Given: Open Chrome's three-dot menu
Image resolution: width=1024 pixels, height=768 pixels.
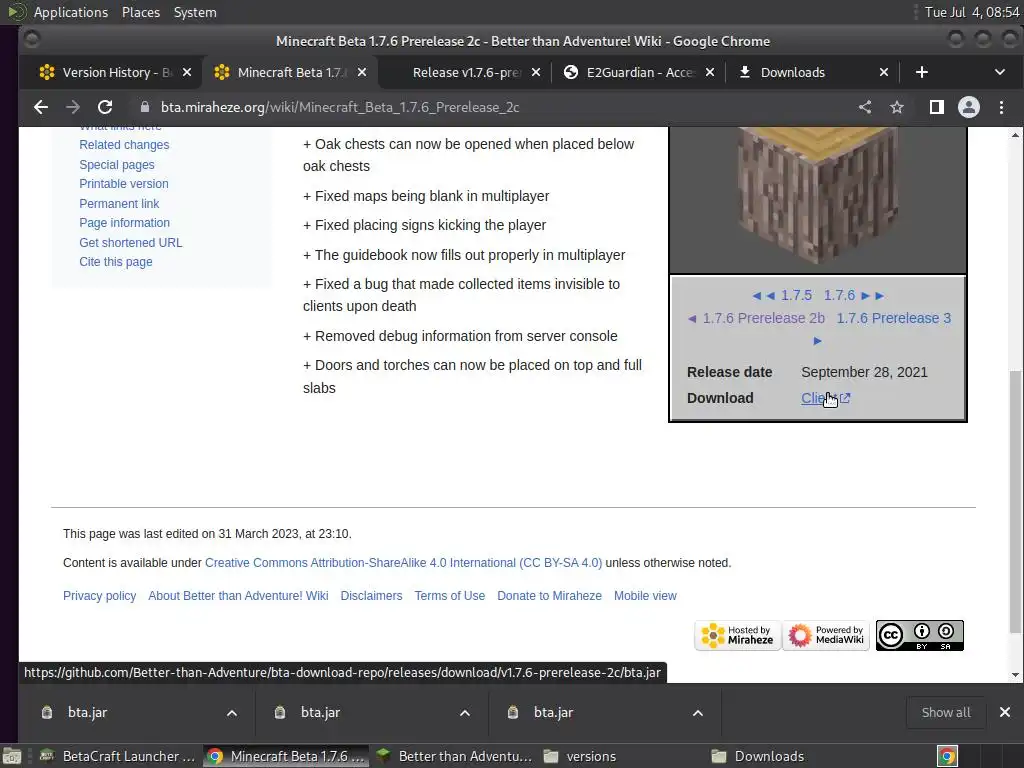Looking at the screenshot, I should coord(1001,107).
